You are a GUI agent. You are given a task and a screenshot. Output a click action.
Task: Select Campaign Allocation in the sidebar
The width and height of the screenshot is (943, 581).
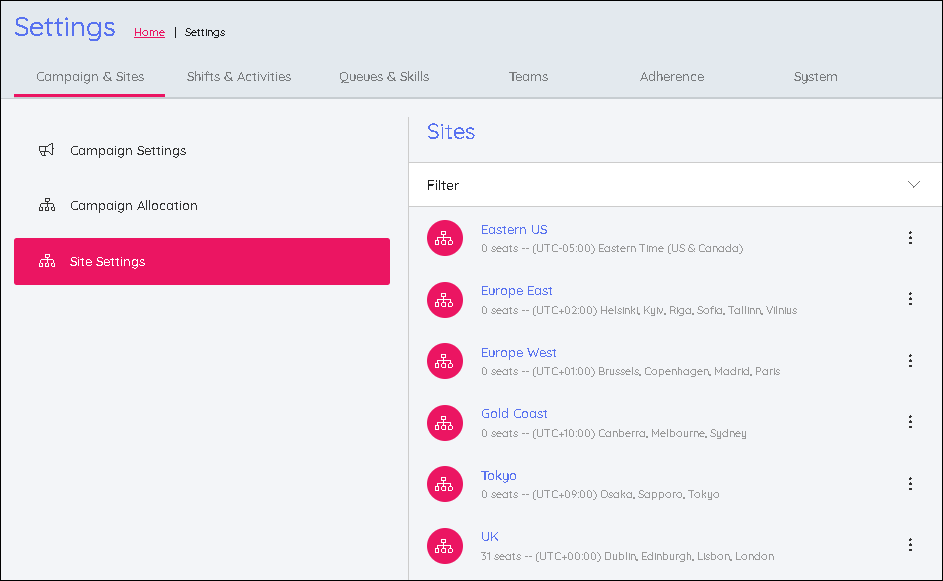[134, 206]
